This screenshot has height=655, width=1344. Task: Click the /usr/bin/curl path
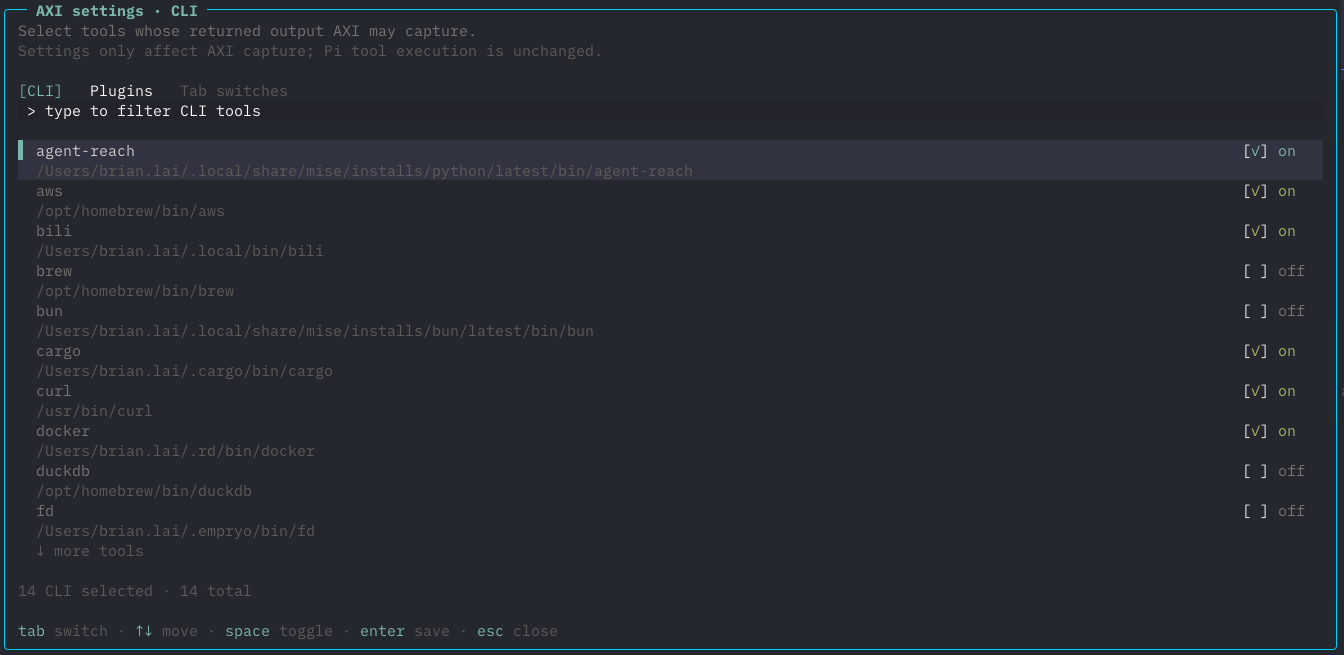coord(94,411)
